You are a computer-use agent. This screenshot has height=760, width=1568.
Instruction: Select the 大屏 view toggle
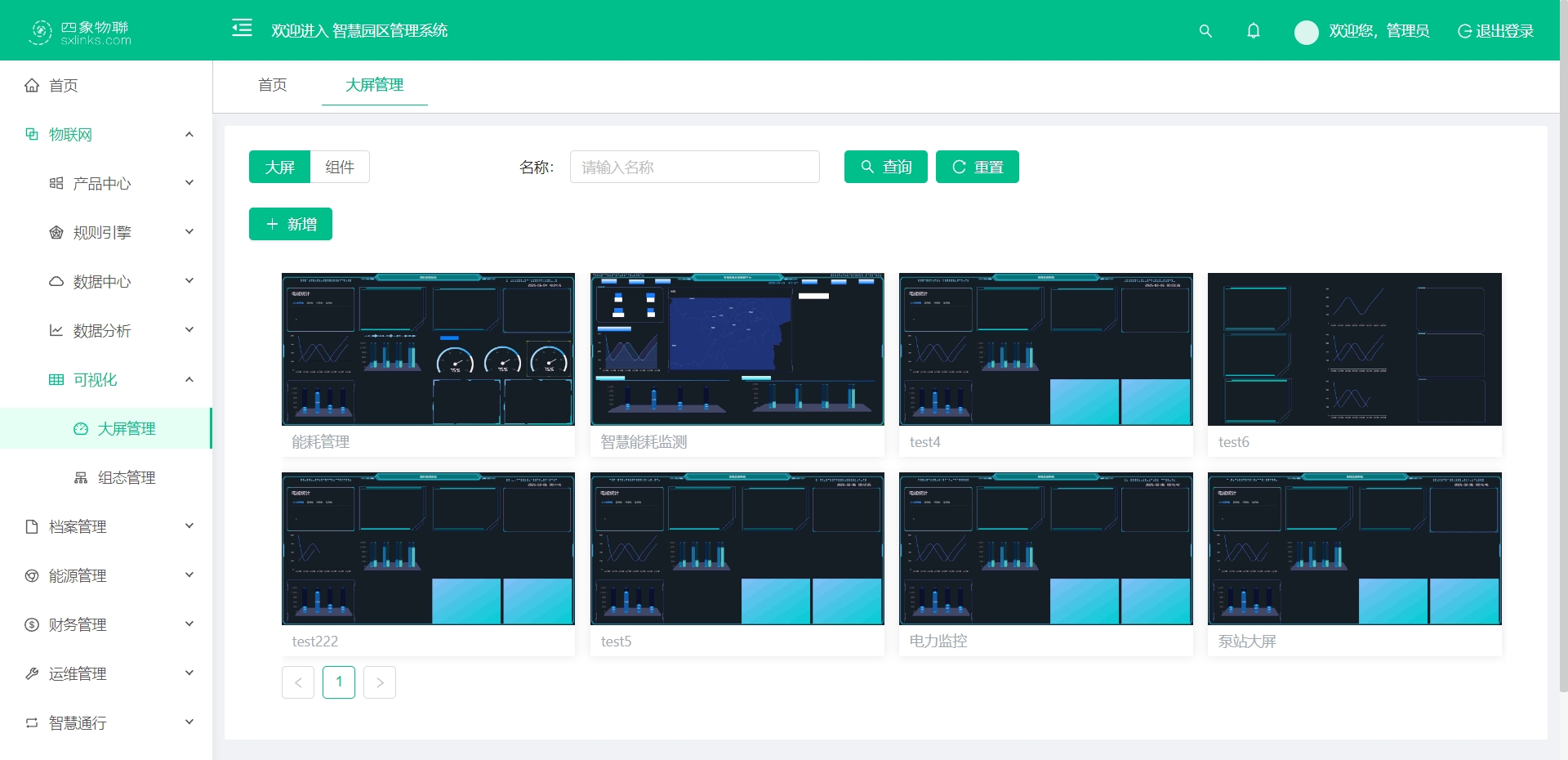click(x=279, y=168)
